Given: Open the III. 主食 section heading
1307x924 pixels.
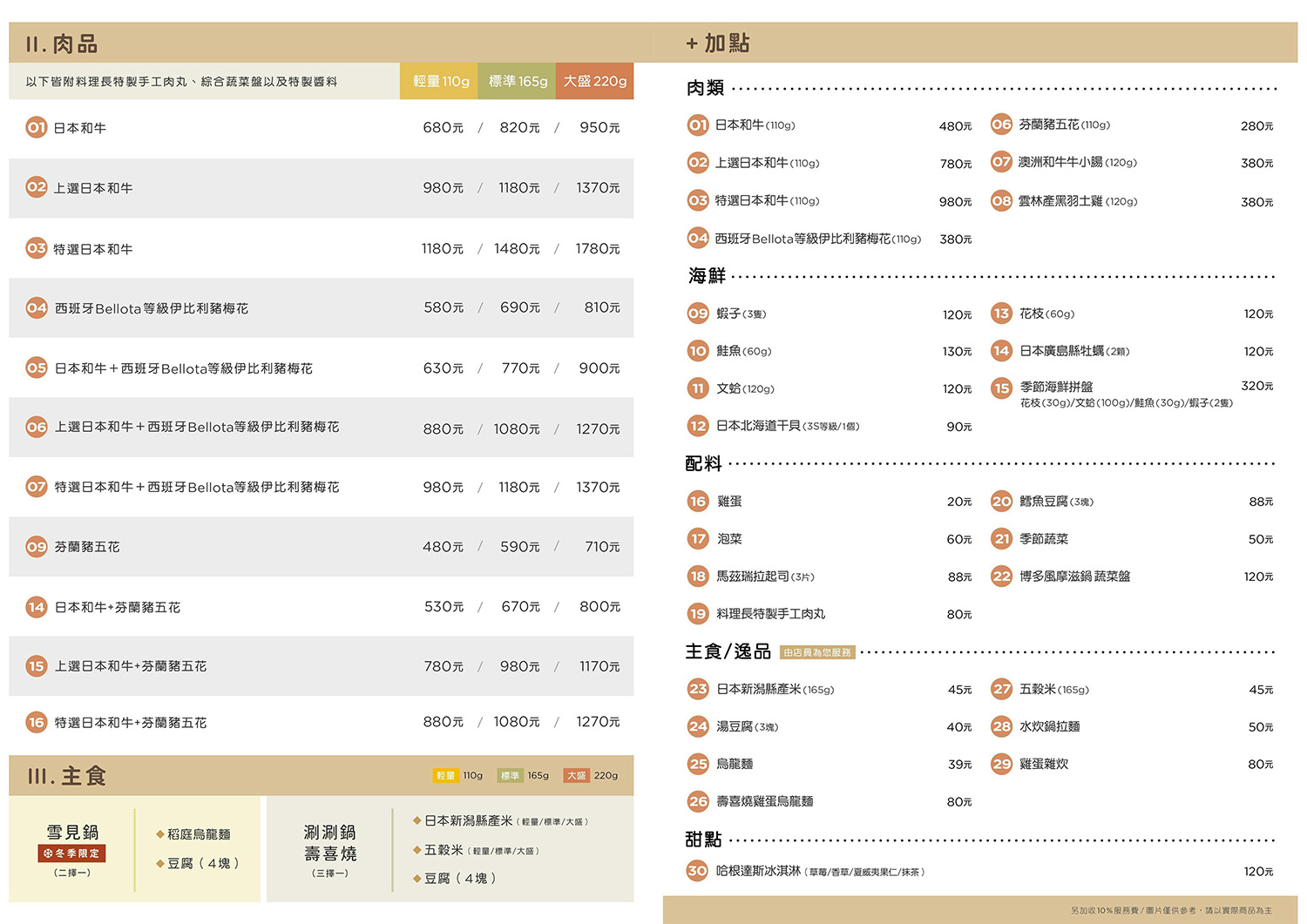Looking at the screenshot, I should pos(66,776).
